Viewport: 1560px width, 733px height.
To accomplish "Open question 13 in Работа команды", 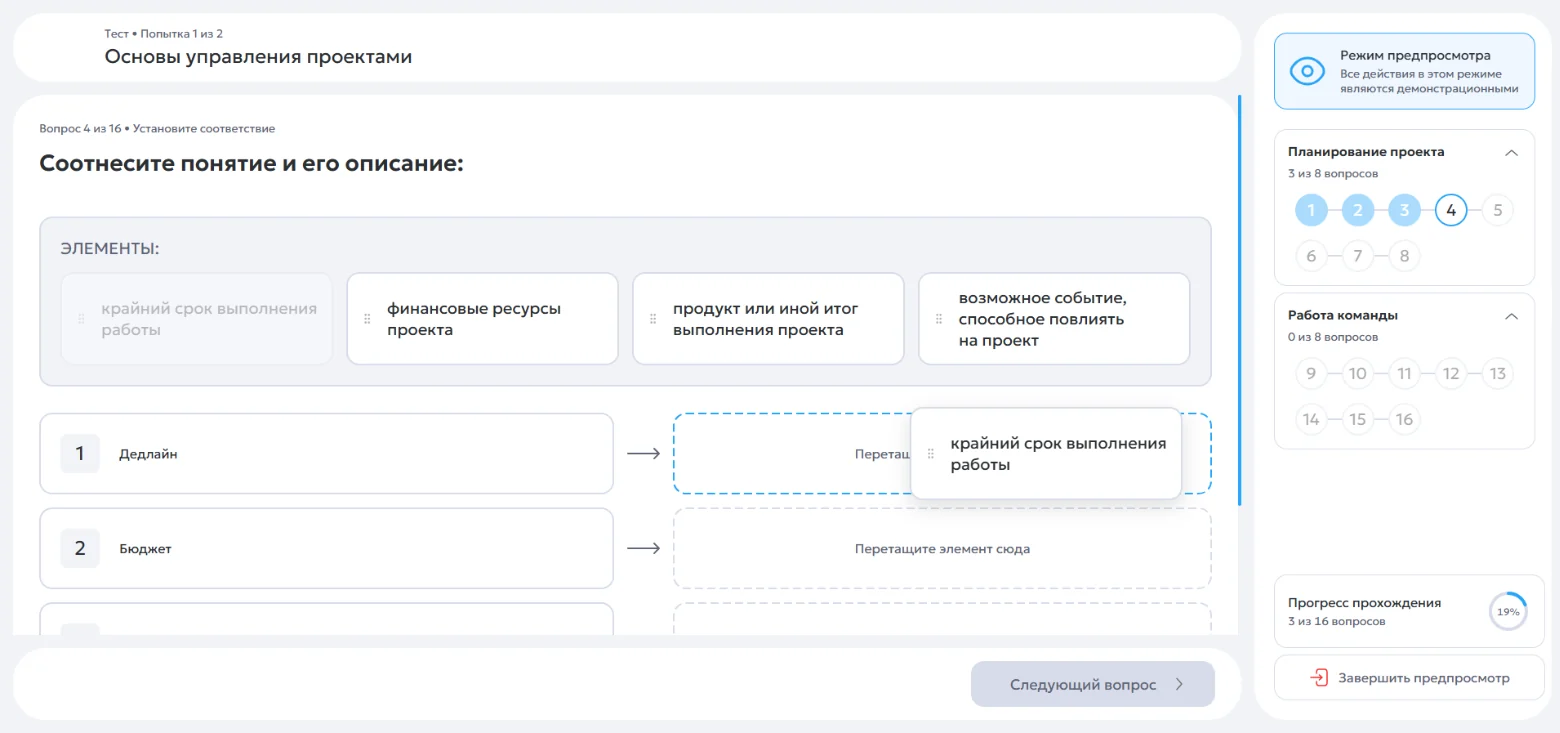I will coord(1497,374).
